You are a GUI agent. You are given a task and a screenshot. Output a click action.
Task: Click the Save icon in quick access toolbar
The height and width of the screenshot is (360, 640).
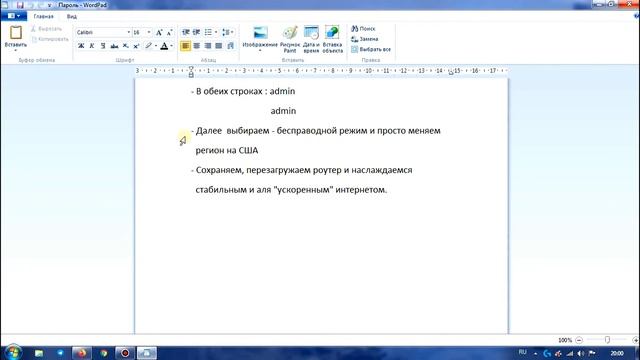[x=20, y=5]
